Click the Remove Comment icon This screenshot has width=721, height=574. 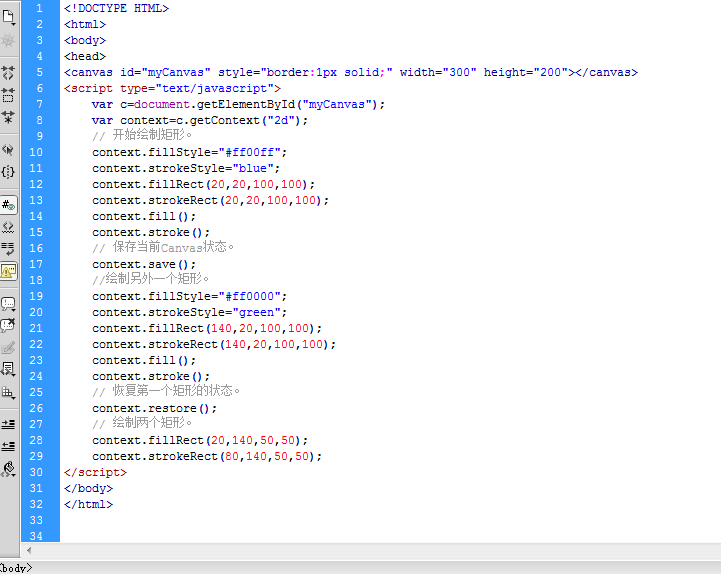click(x=9, y=325)
